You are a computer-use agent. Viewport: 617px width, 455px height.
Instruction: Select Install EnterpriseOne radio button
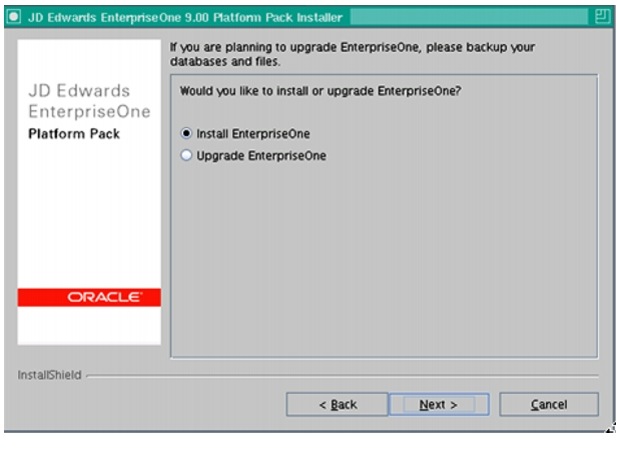[186, 133]
